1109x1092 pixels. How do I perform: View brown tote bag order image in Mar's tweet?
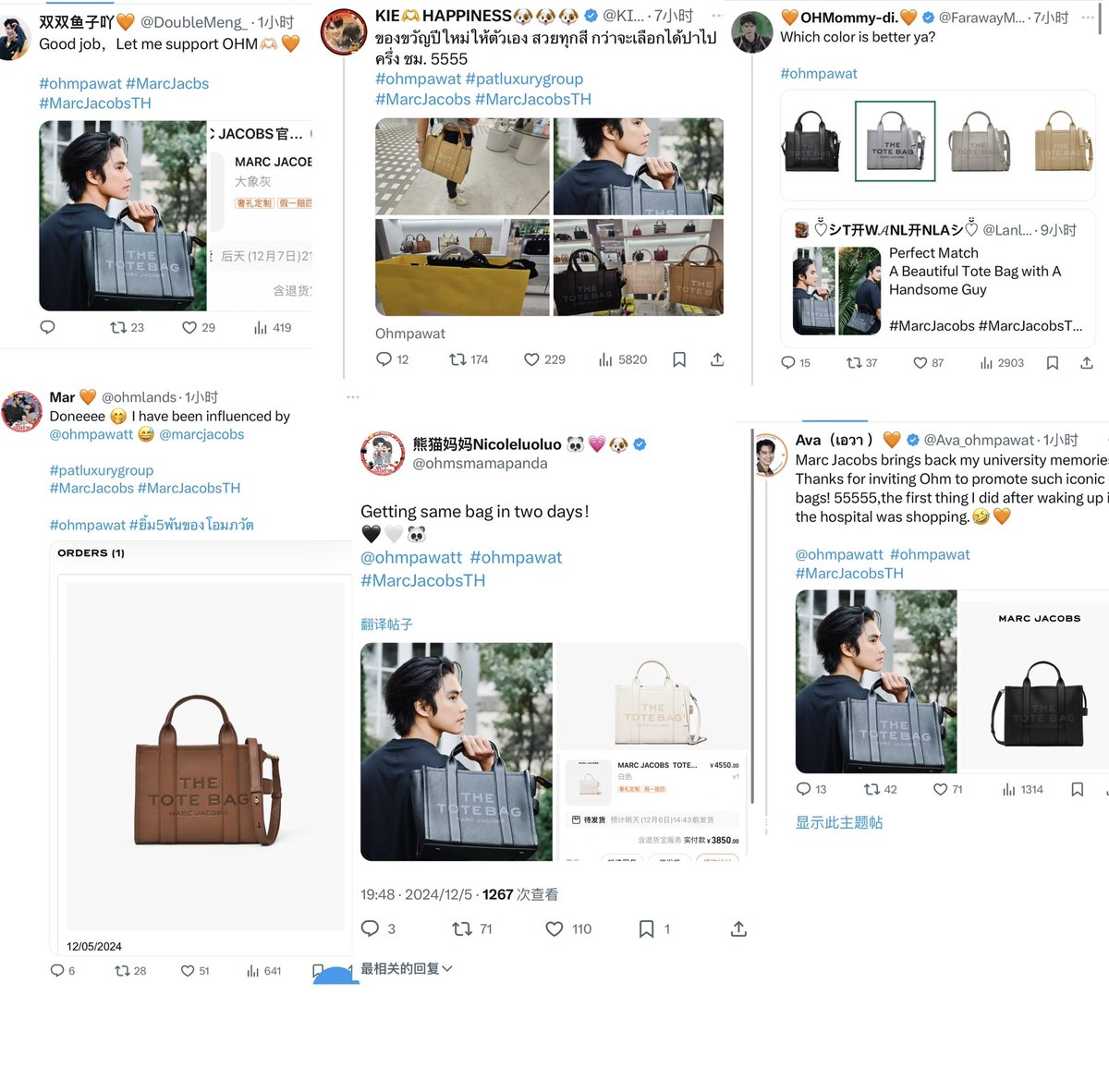click(x=205, y=756)
